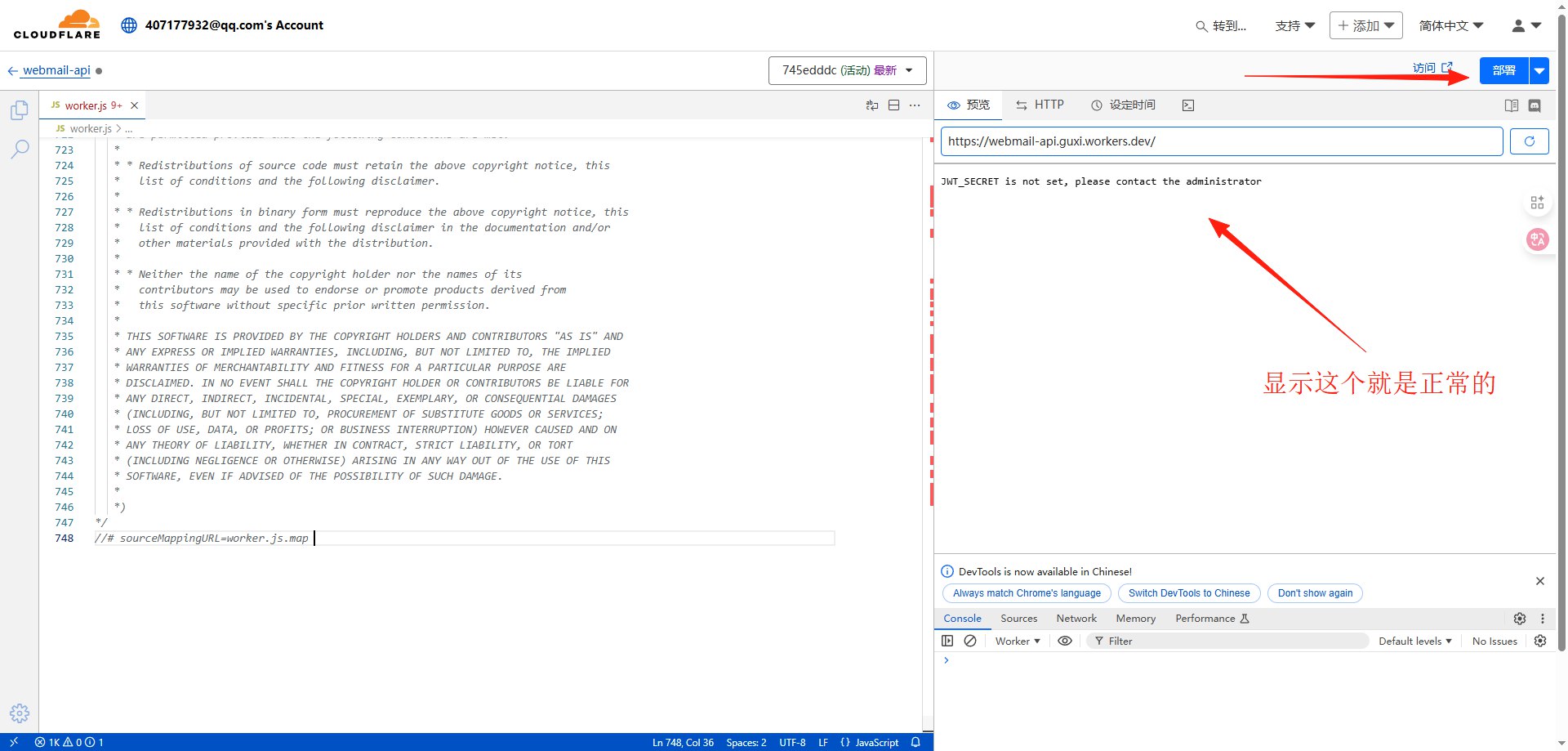Click Switch DevTools to Chinese button
This screenshot has width=1568, height=751.
1188,593
